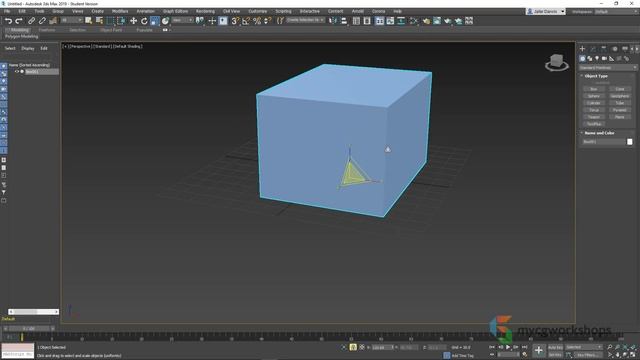Select the Shapes category icon
640x360 pixels.
(589, 59)
